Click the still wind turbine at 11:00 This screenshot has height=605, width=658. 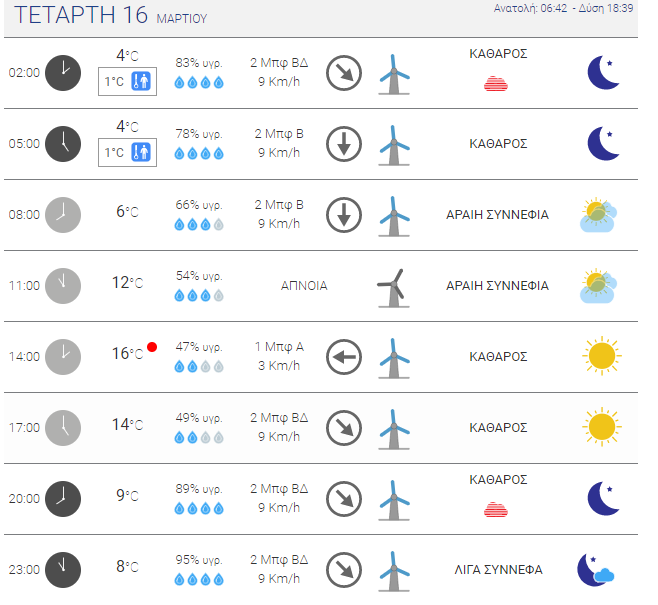tap(393, 288)
